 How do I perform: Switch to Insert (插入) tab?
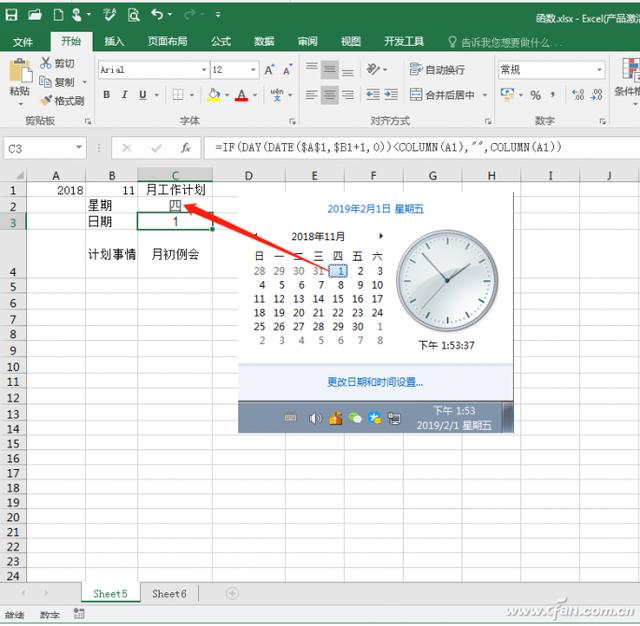coord(114,41)
